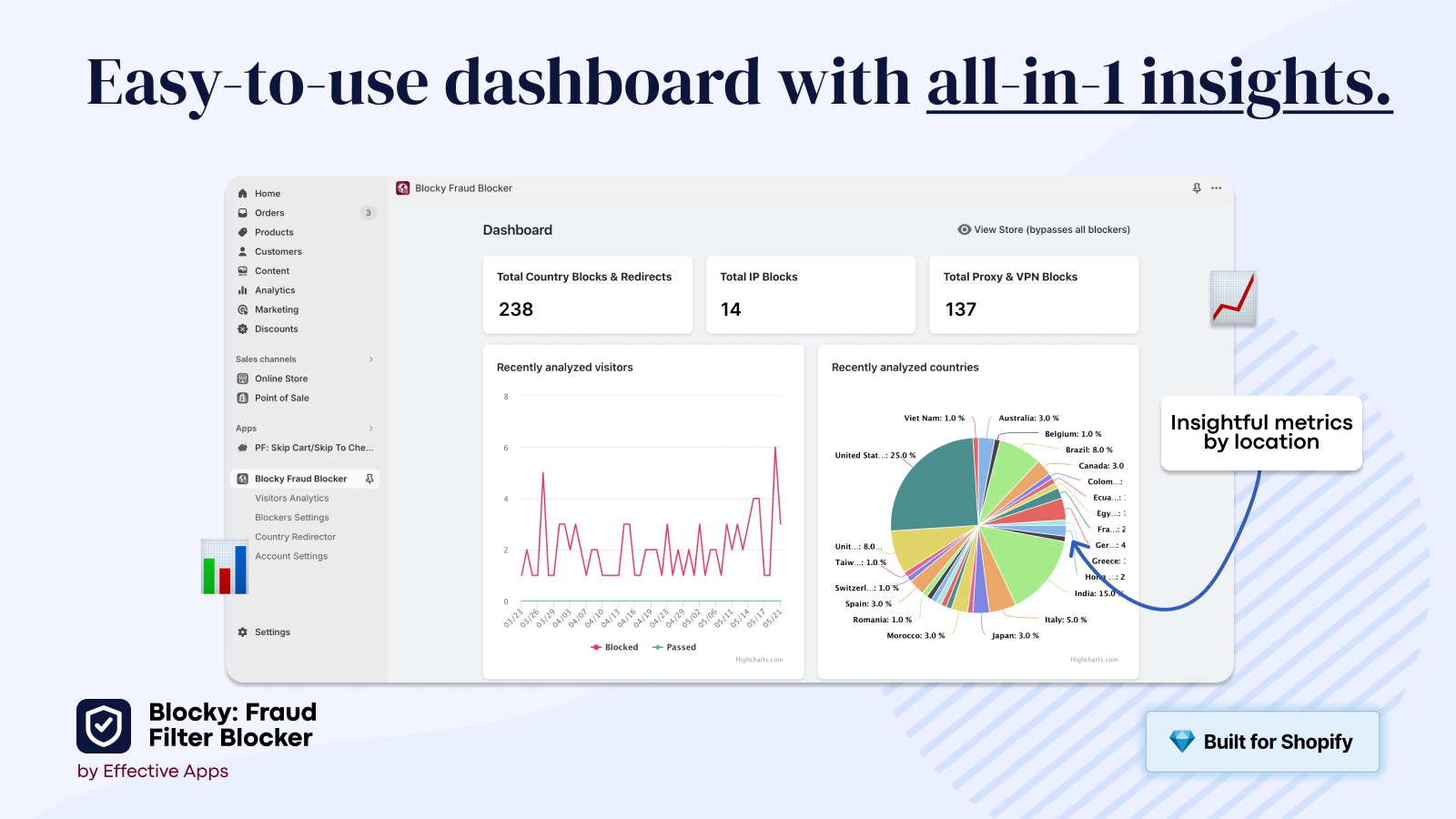The height and width of the screenshot is (819, 1456).
Task: Click the 'Italy: 5.0 %' pie label
Action: (1066, 620)
